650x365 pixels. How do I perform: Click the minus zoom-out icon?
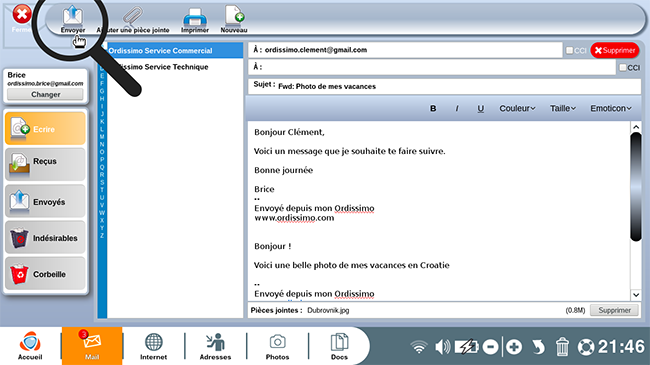pyautogui.click(x=490, y=347)
